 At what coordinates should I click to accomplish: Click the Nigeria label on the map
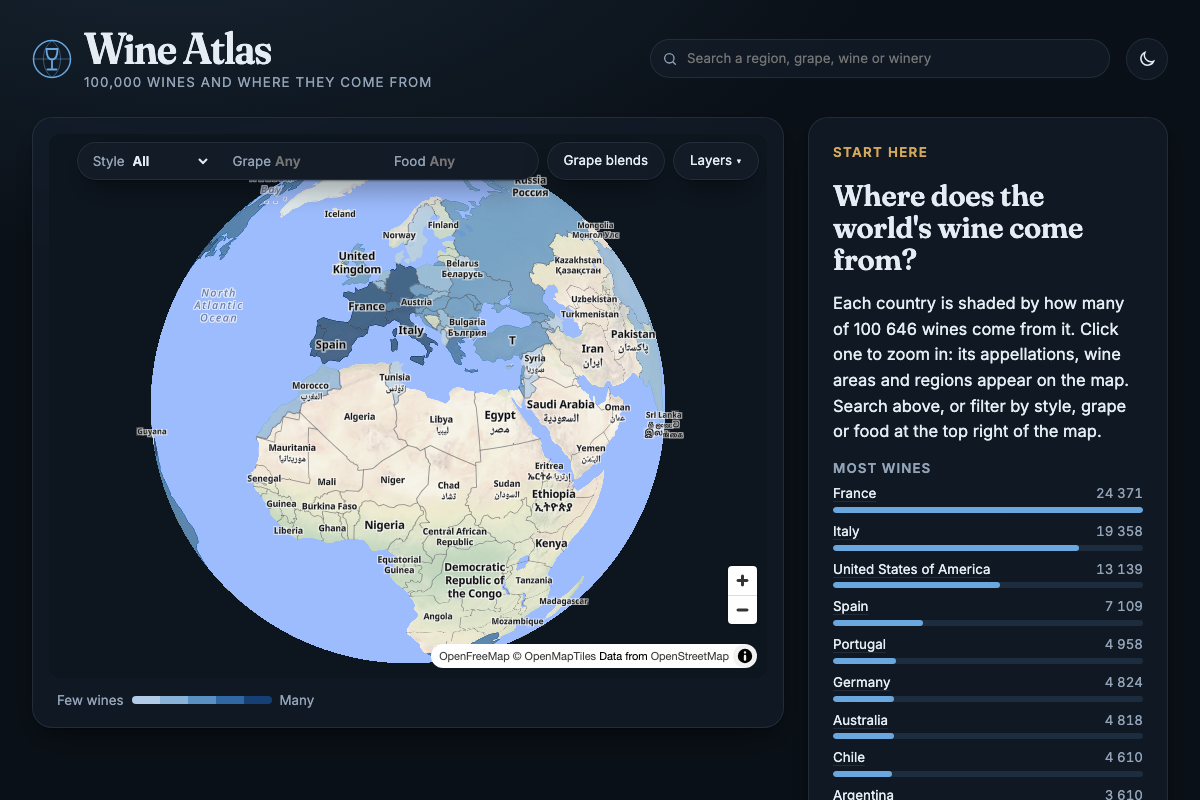pyautogui.click(x=385, y=525)
